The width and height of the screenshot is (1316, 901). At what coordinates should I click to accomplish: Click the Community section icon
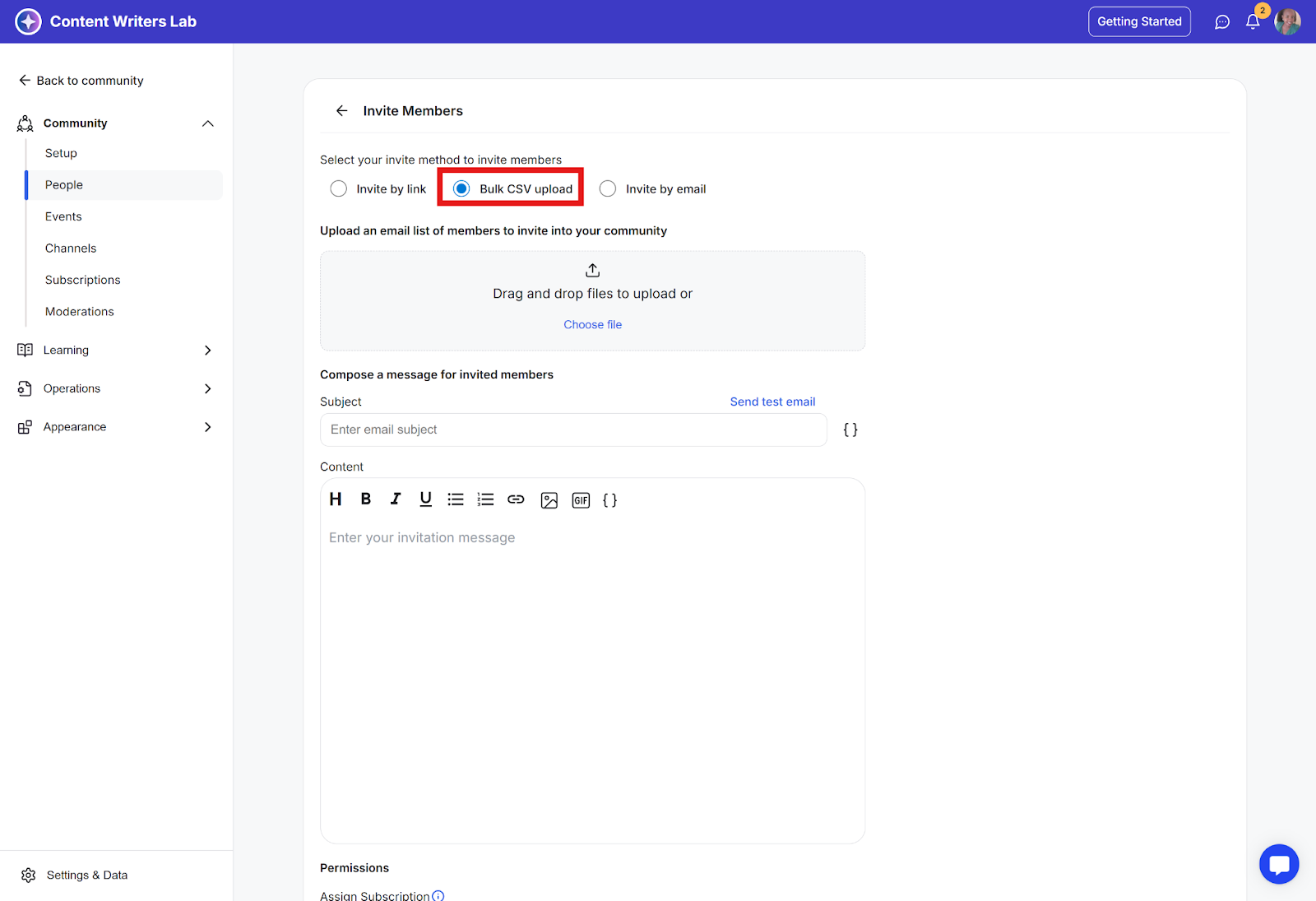point(25,123)
